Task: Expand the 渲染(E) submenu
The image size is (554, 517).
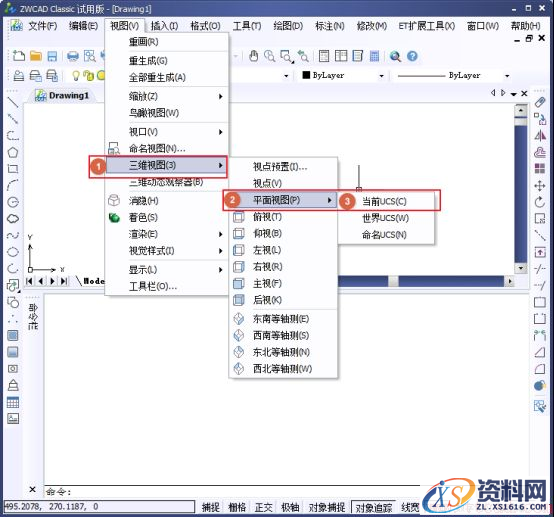Action: coord(167,234)
